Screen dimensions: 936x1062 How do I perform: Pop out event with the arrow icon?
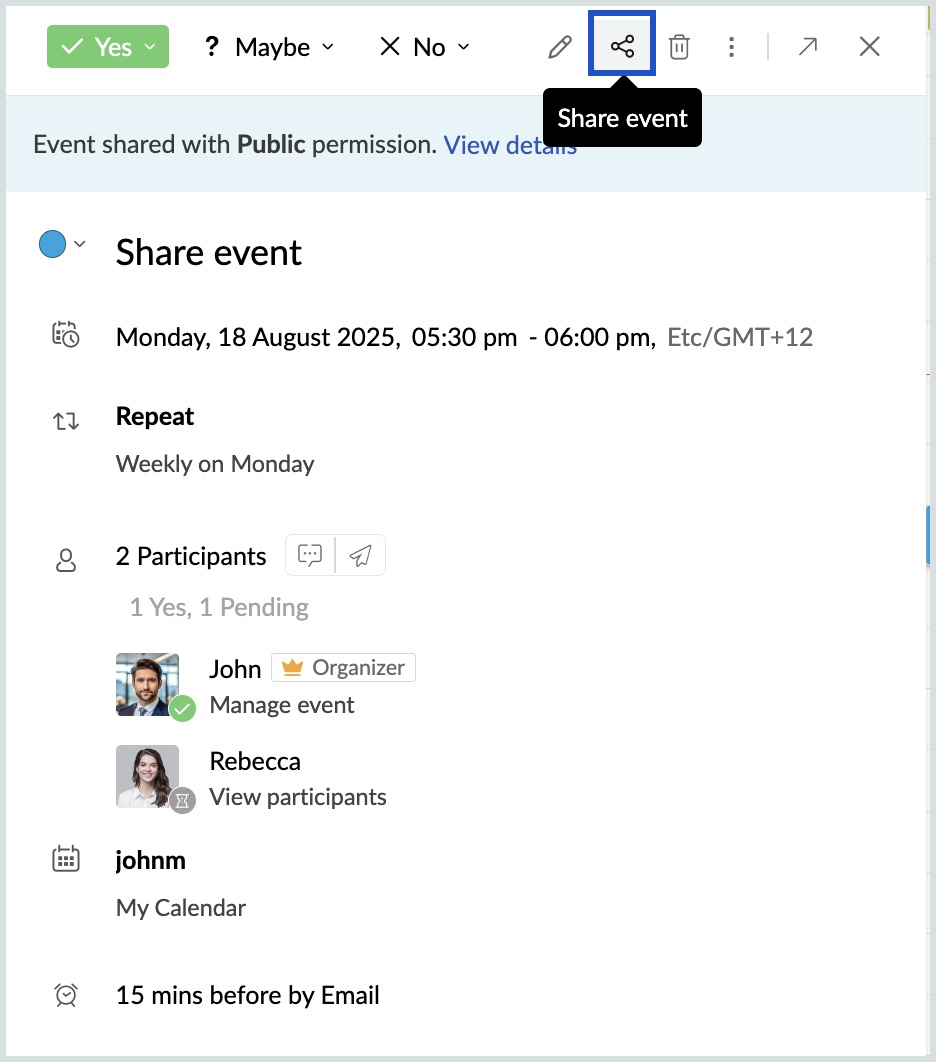coord(808,46)
